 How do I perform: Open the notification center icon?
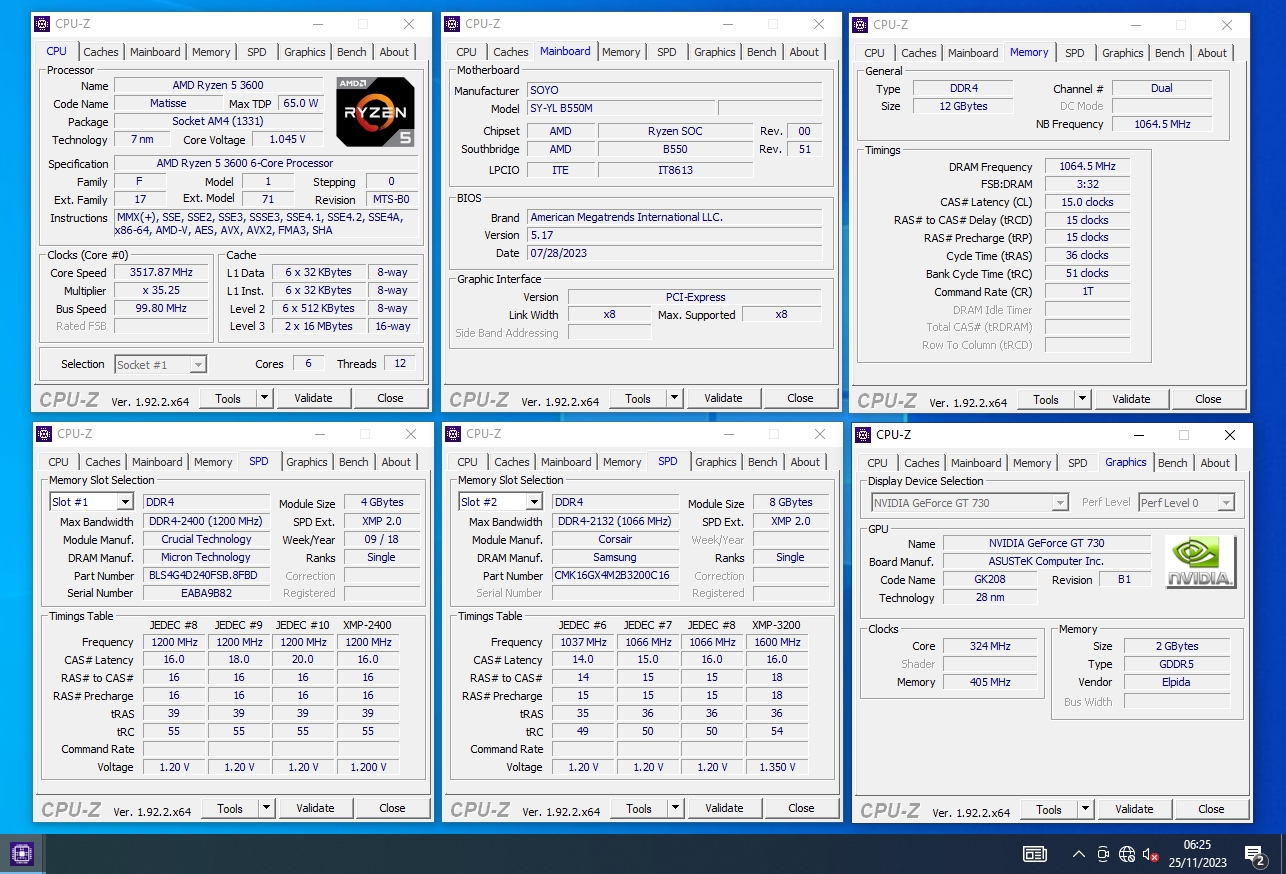1255,854
